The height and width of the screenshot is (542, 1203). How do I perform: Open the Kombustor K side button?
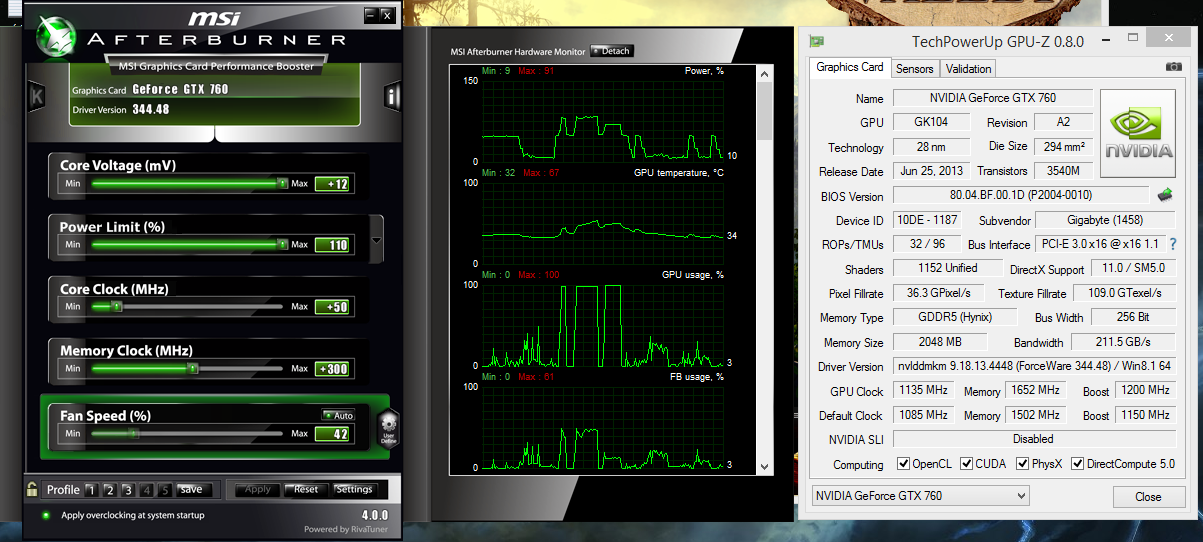pos(38,97)
